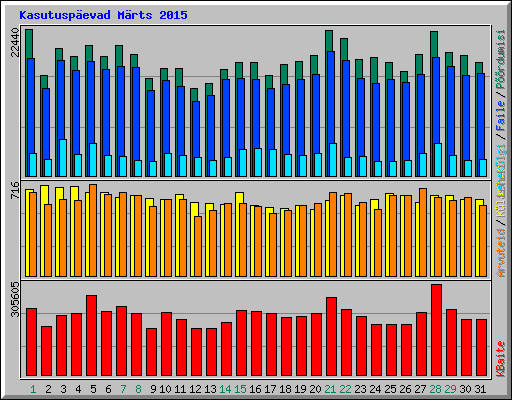The image size is (512, 400).
Task: Click the cyan bar for day 3
Action: pos(63,158)
